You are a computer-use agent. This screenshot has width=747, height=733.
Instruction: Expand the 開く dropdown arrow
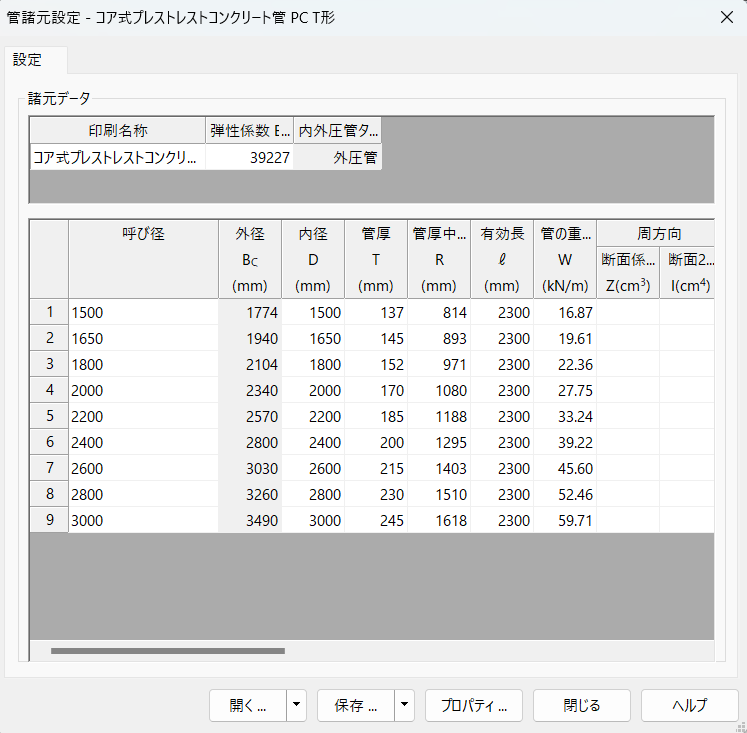(x=297, y=705)
